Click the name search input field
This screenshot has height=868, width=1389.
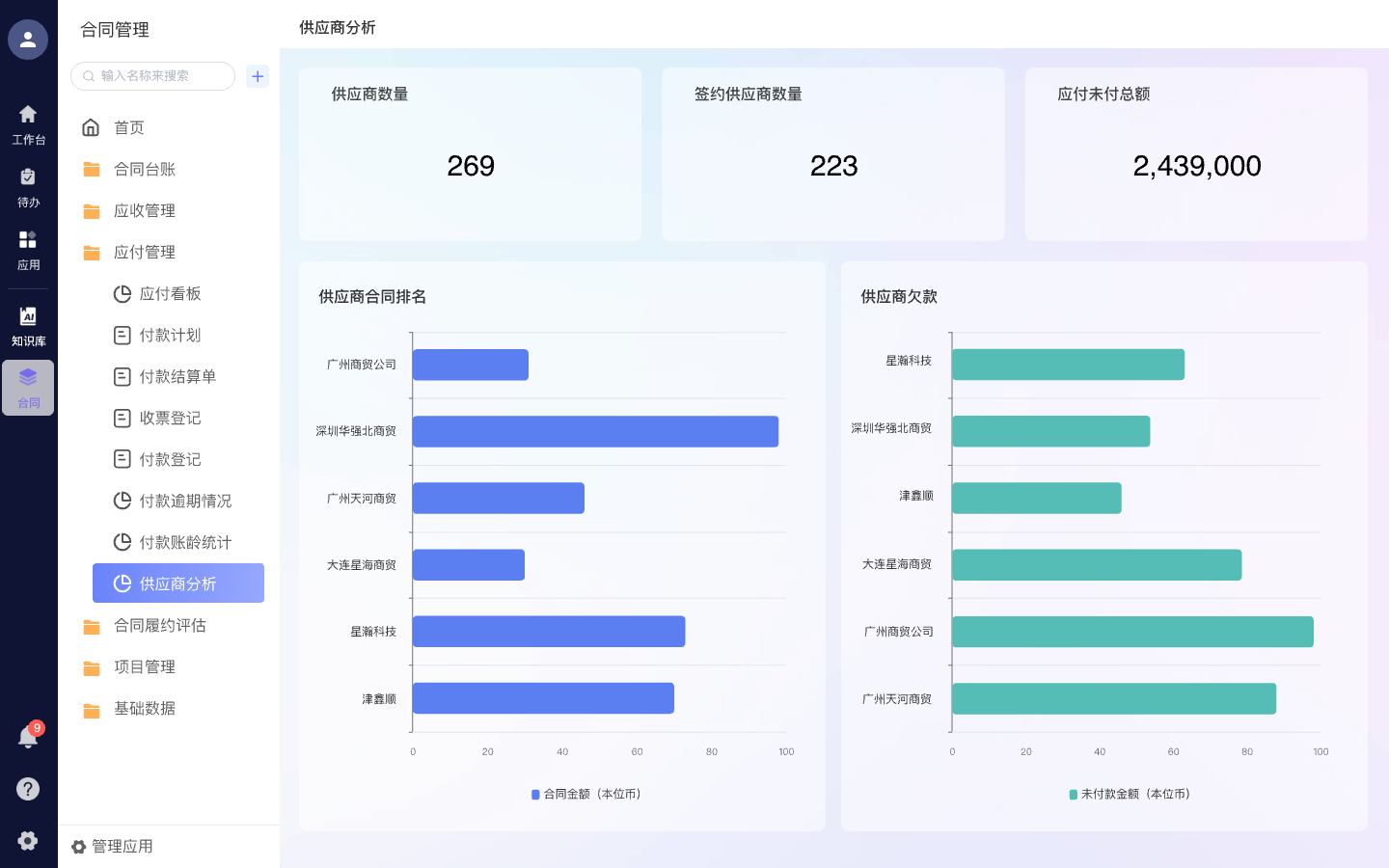(x=159, y=76)
